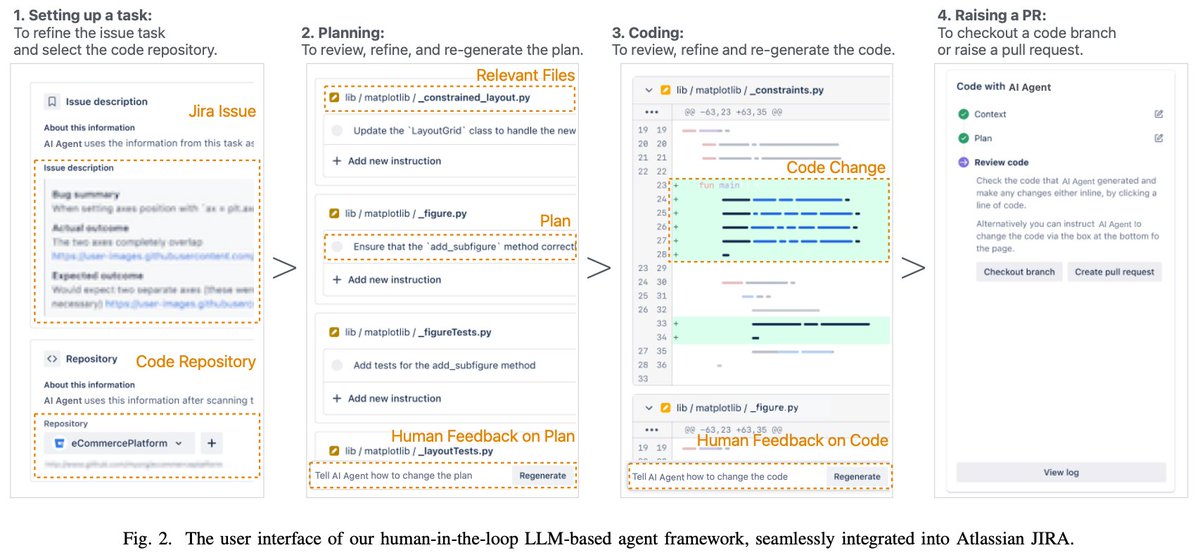Click the file icon for _constraints.py diff
This screenshot has width=1200, height=555.
[x=665, y=90]
